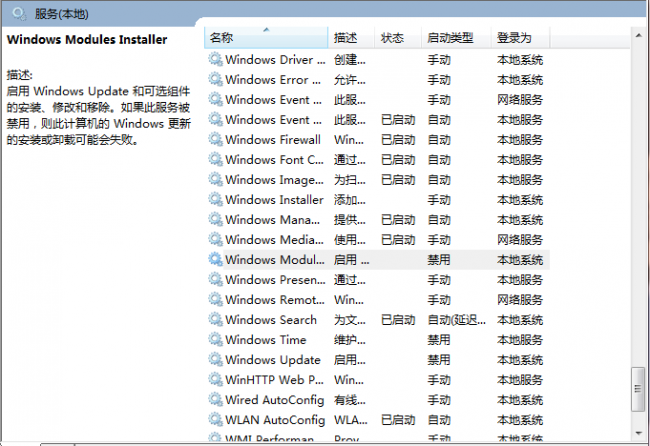Select the Windows Update service name
The width and height of the screenshot is (650, 446).
coord(273,360)
